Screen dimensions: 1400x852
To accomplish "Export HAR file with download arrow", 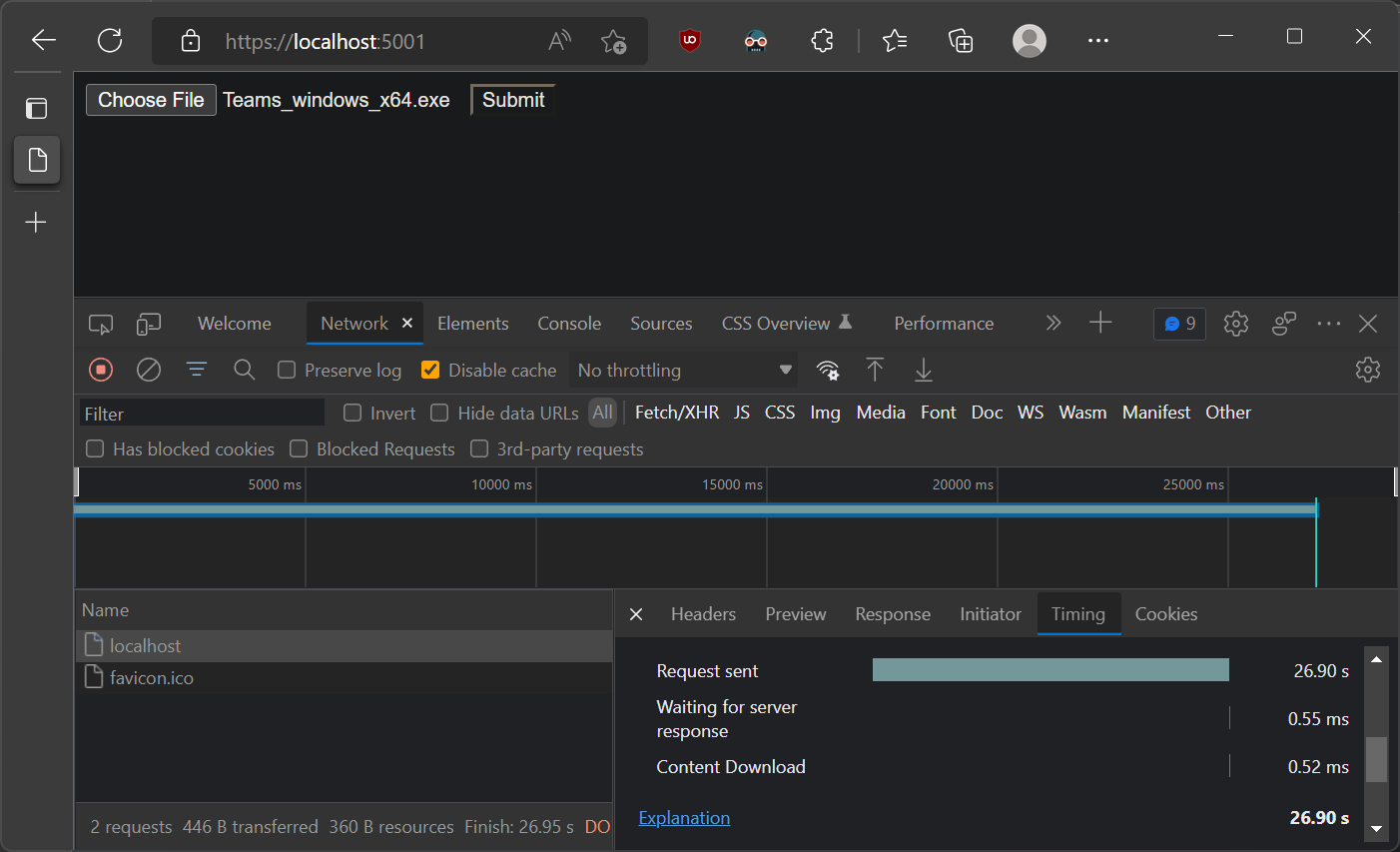I will [x=924, y=370].
